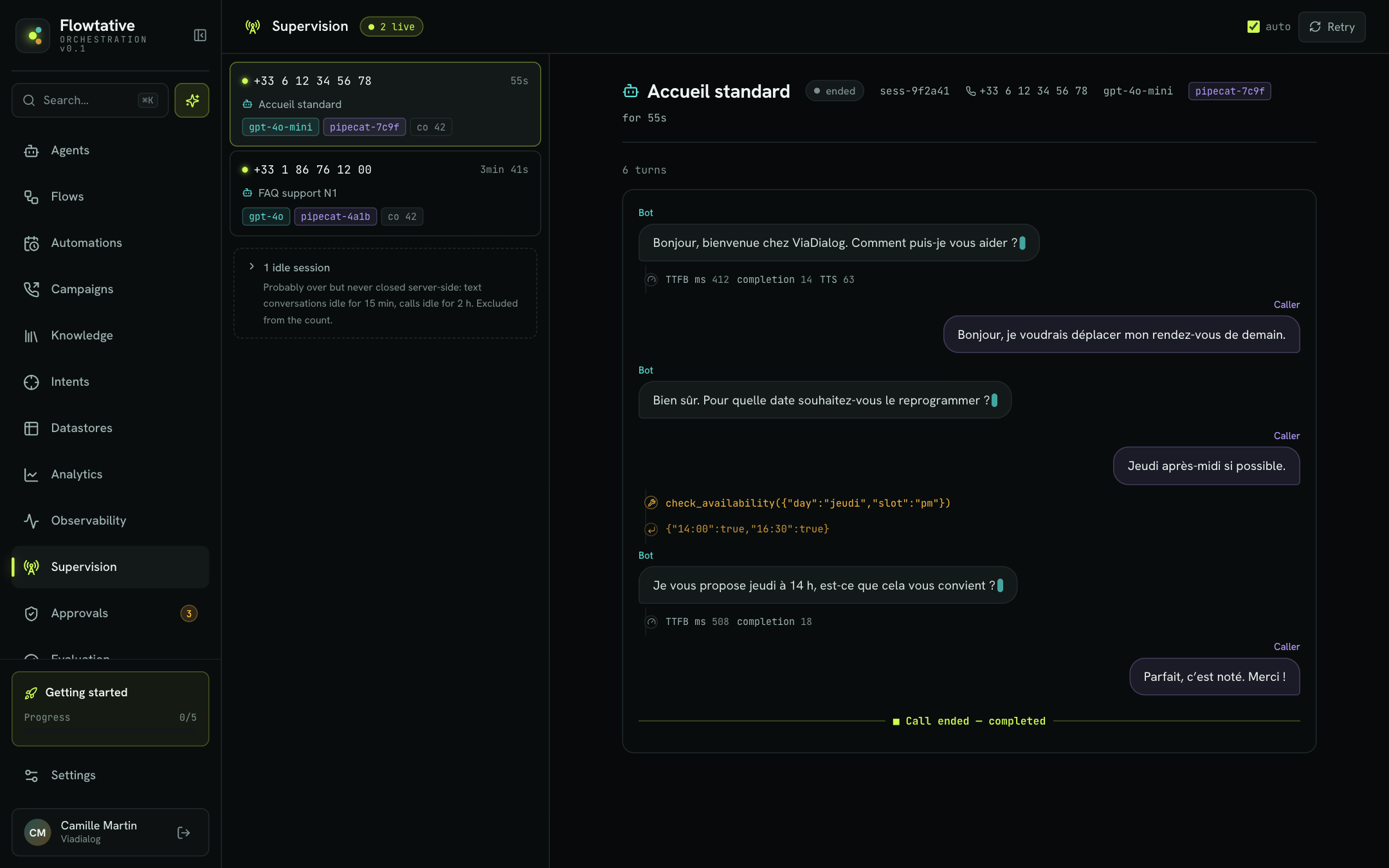Go to Flows in the sidebar
Viewport: 1389px width, 868px height.
point(111,197)
